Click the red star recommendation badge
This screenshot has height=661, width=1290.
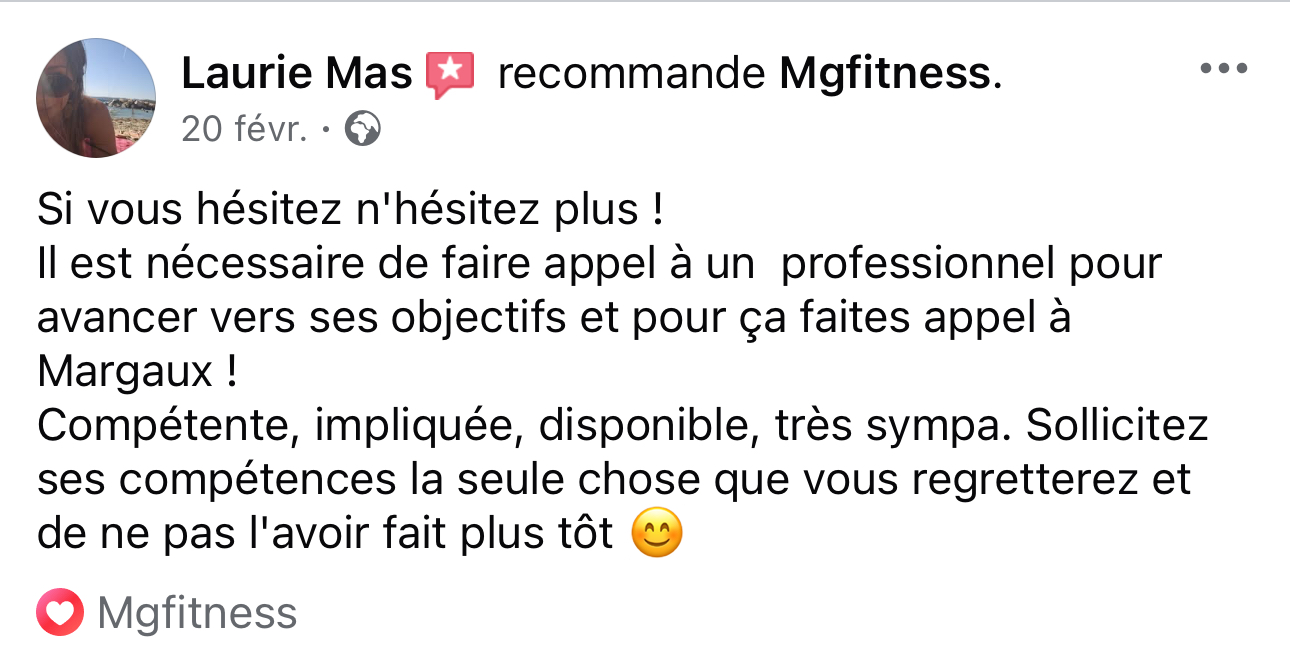point(449,75)
